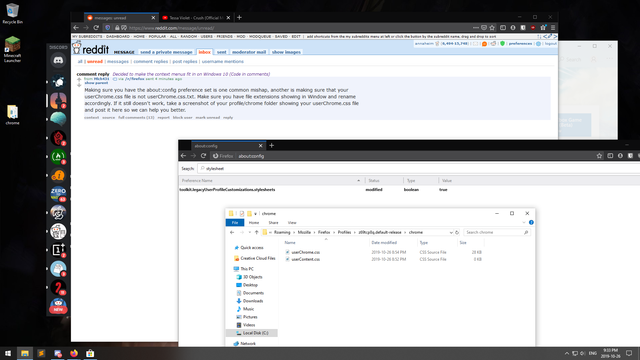
Task: Switch to the Tessa Violet YouTube tab
Action: tap(196, 18)
